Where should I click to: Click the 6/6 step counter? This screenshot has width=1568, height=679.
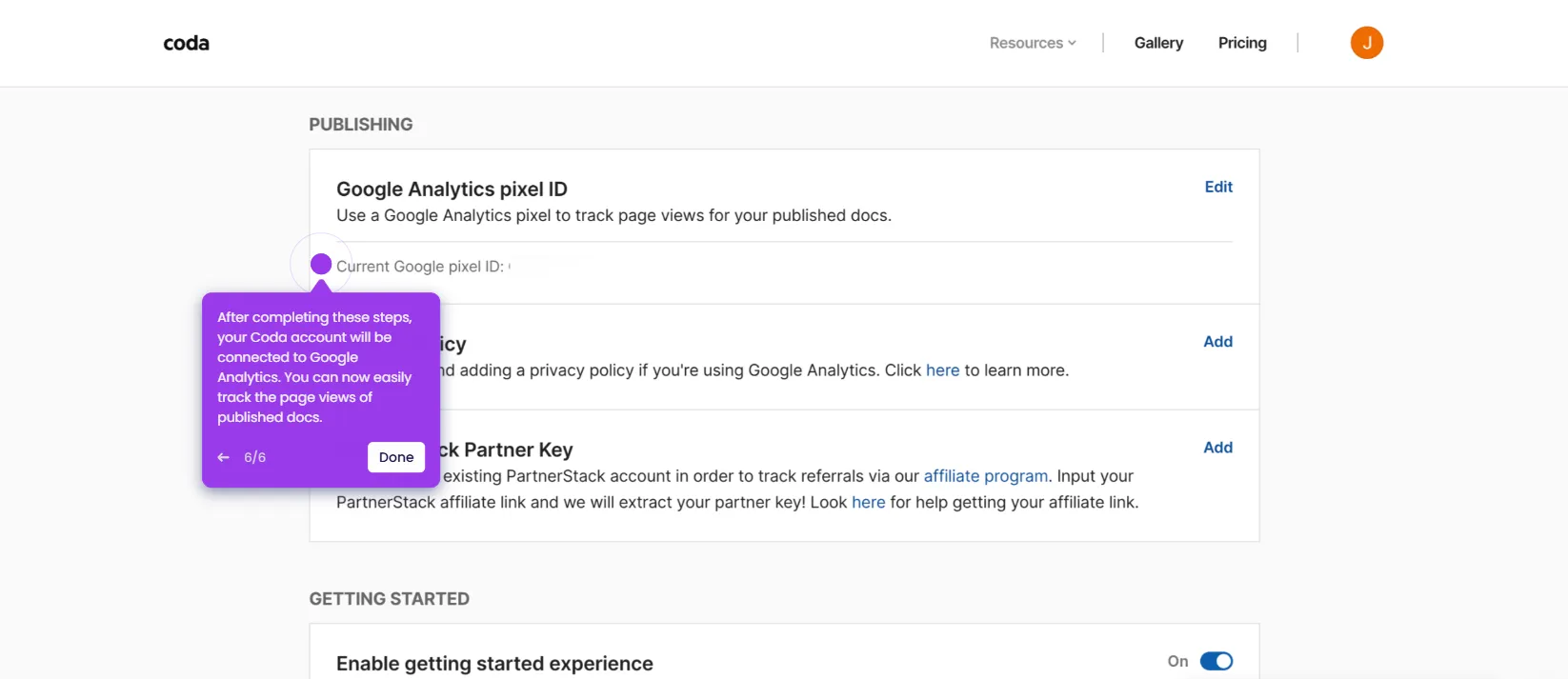pos(254,457)
